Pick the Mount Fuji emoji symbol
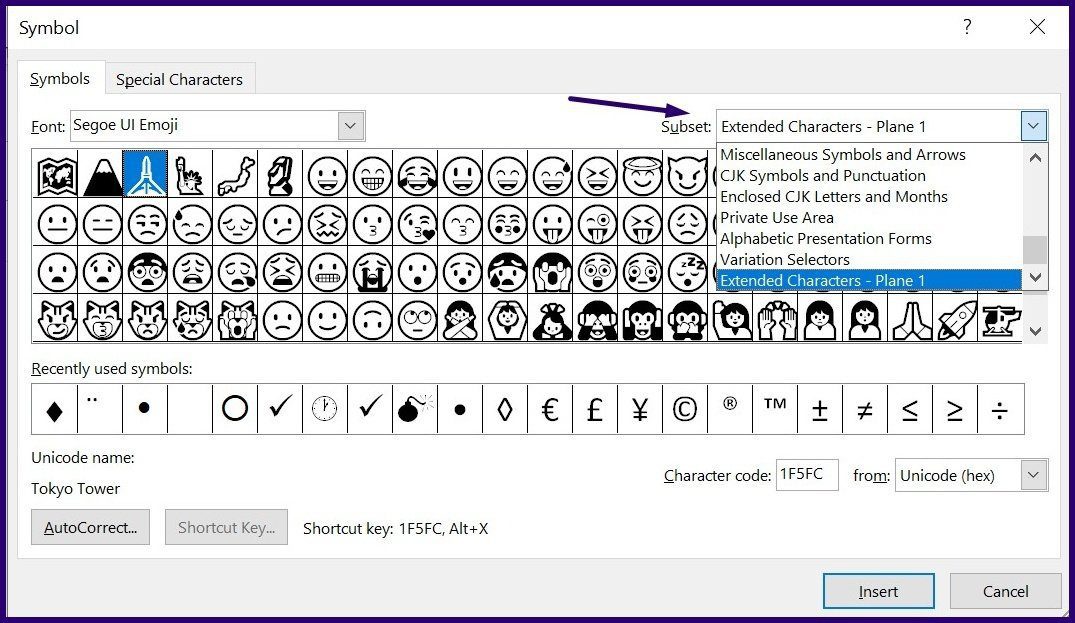This screenshot has height=623, width=1075. pos(100,174)
